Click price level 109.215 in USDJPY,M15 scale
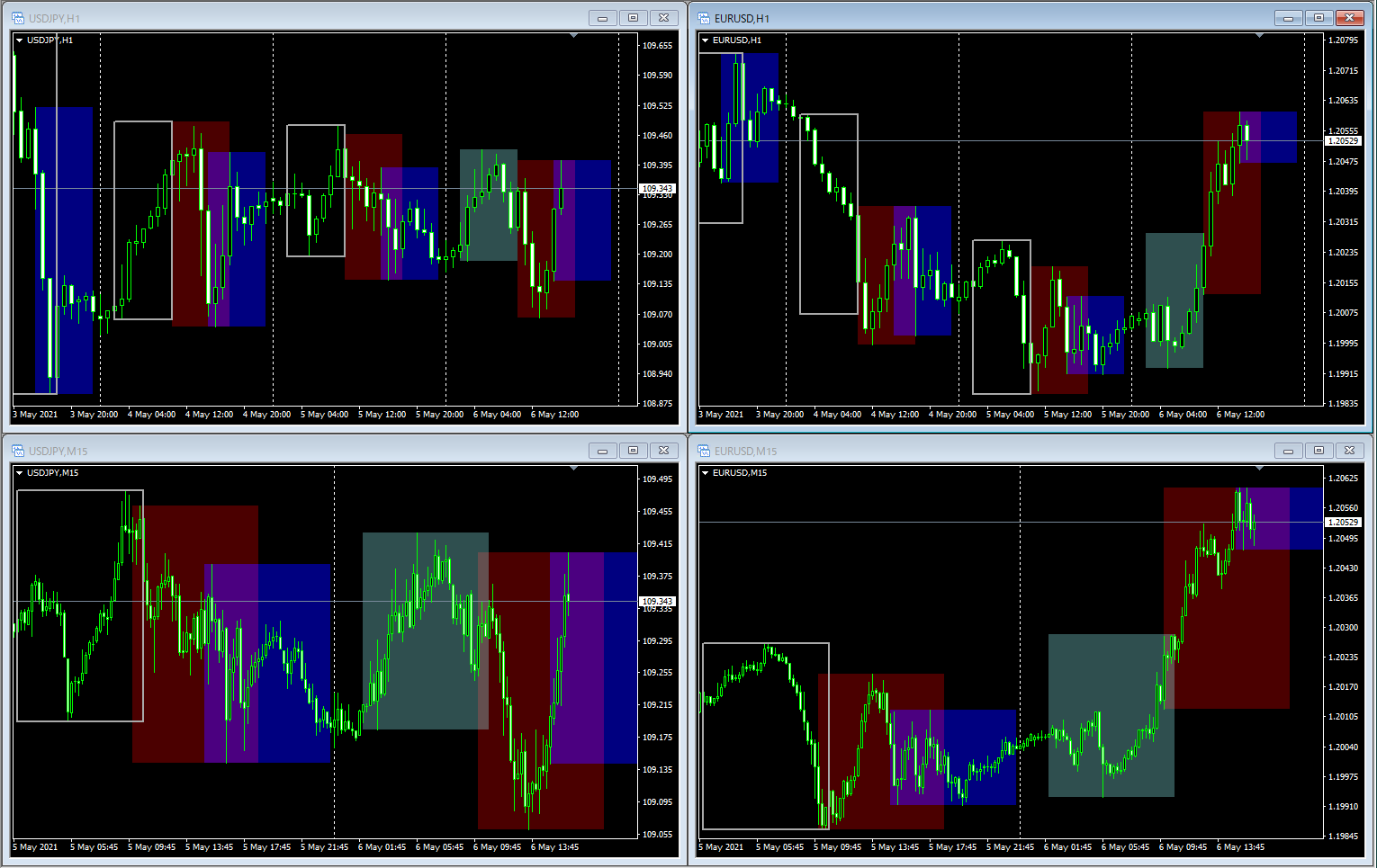The width and height of the screenshot is (1377, 868). (x=657, y=705)
